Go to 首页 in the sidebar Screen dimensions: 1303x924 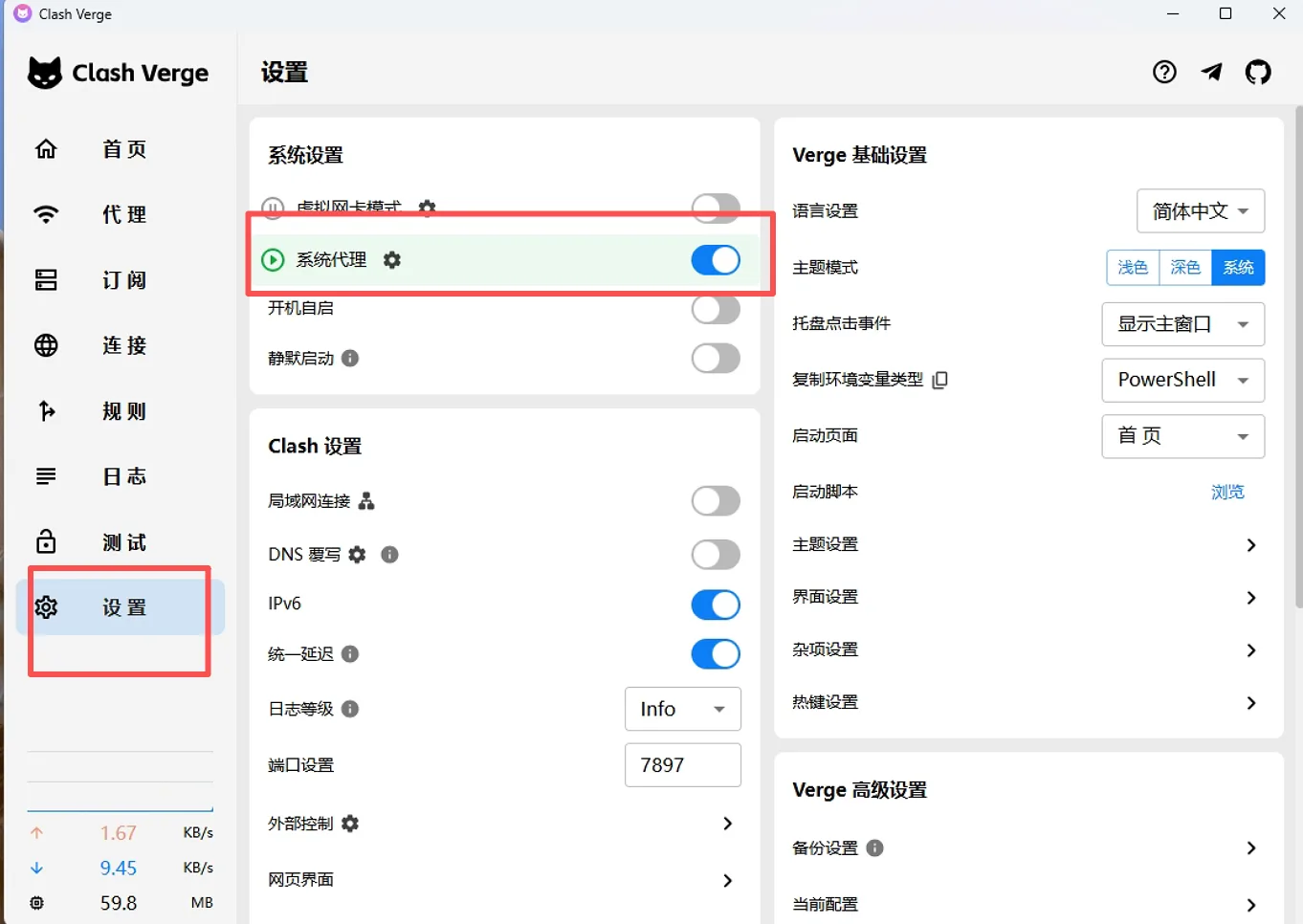click(121, 149)
